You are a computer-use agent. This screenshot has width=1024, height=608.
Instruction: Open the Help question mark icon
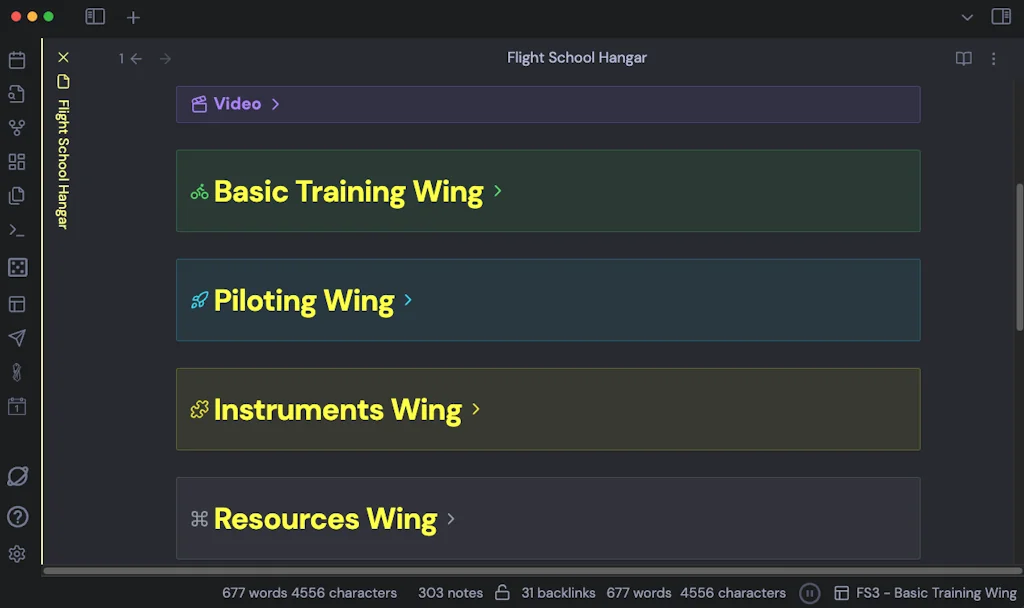pos(17,517)
